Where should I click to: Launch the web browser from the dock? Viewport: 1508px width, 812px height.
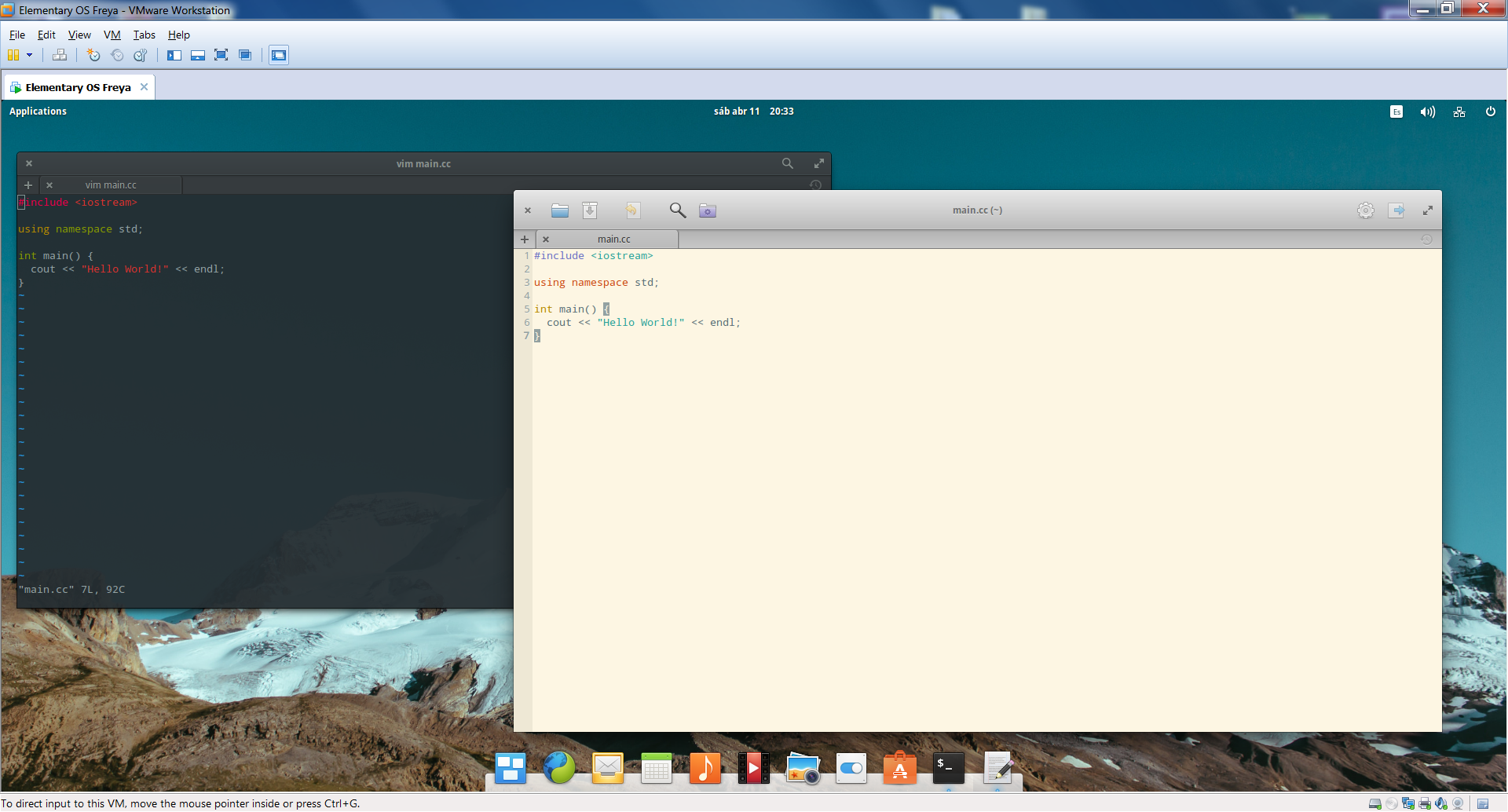pyautogui.click(x=559, y=768)
